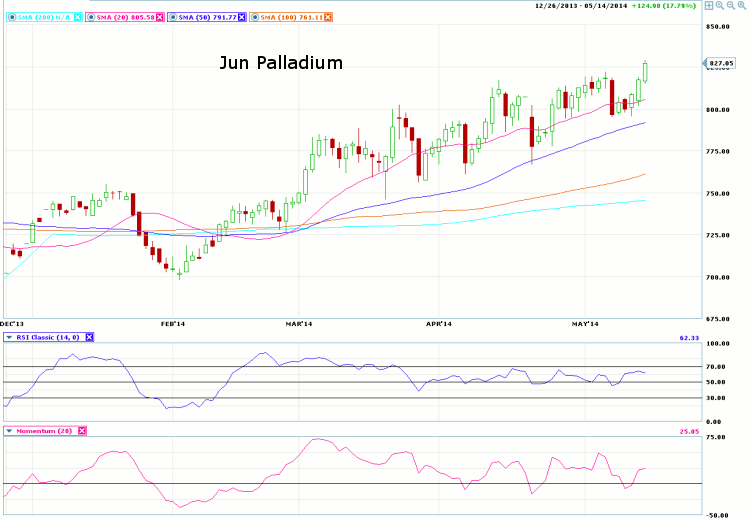This screenshot has height=520, width=750.
Task: Close the SMA (50) overlay
Action: click(x=239, y=17)
